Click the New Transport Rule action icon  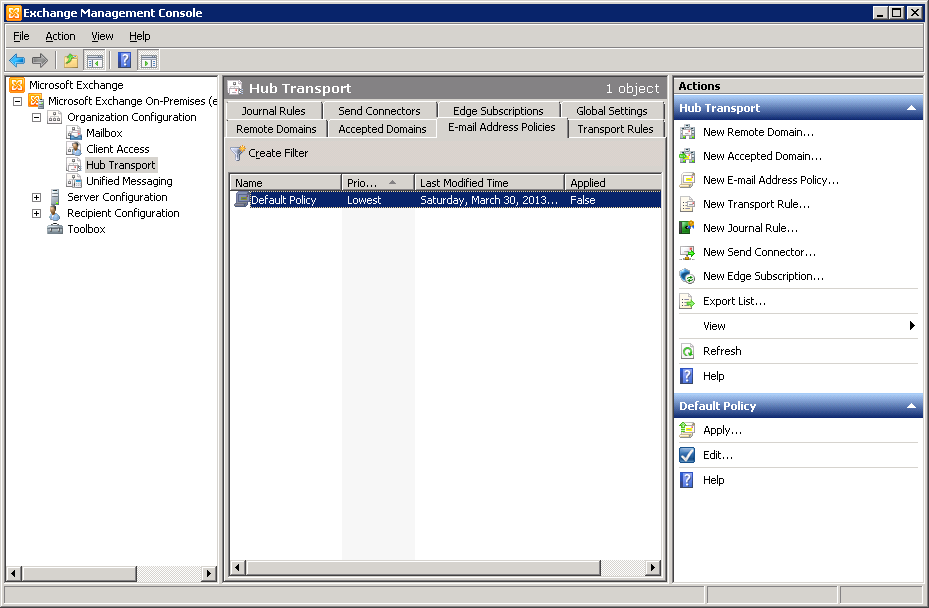pos(687,204)
